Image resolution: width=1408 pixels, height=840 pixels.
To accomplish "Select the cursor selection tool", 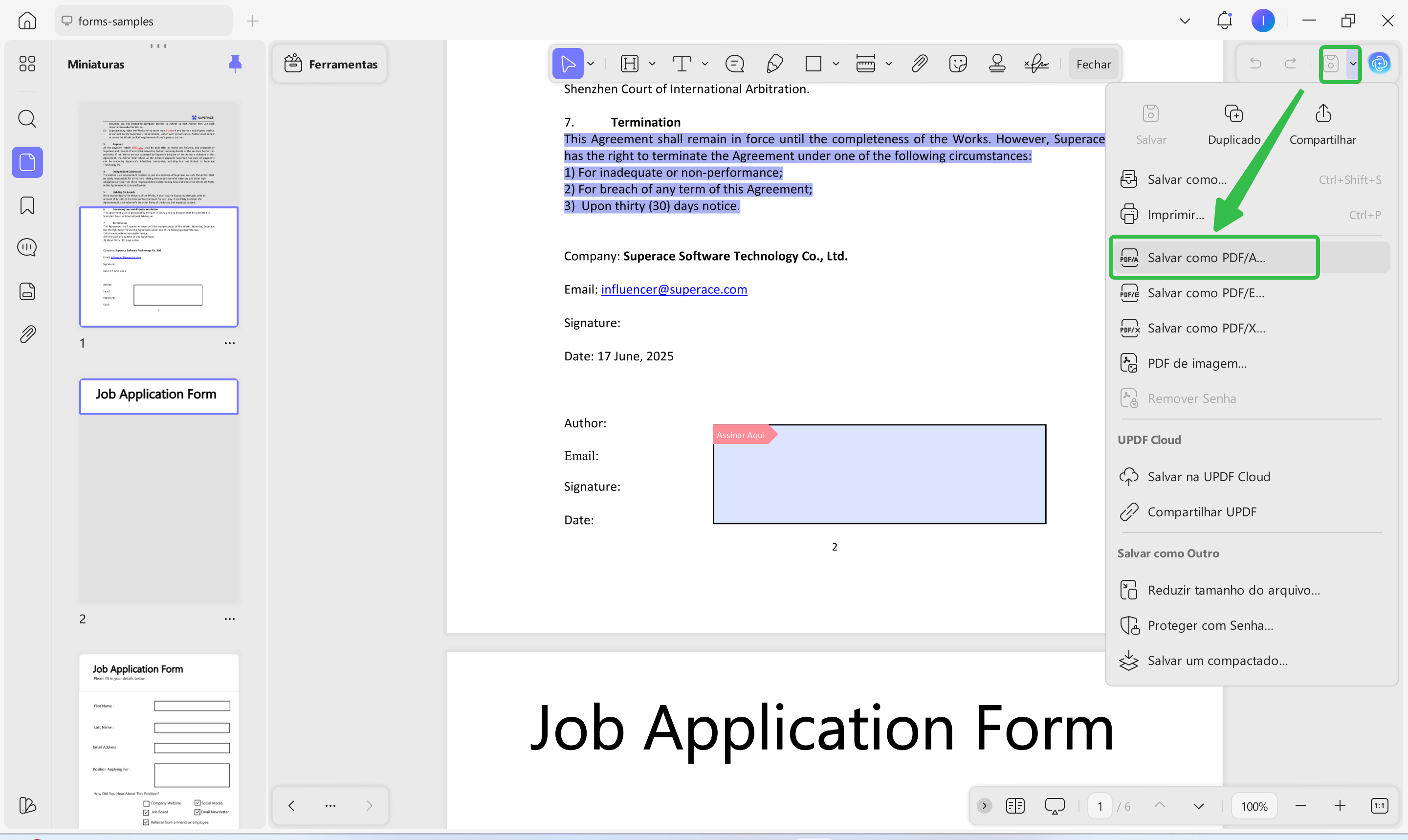I will point(568,64).
